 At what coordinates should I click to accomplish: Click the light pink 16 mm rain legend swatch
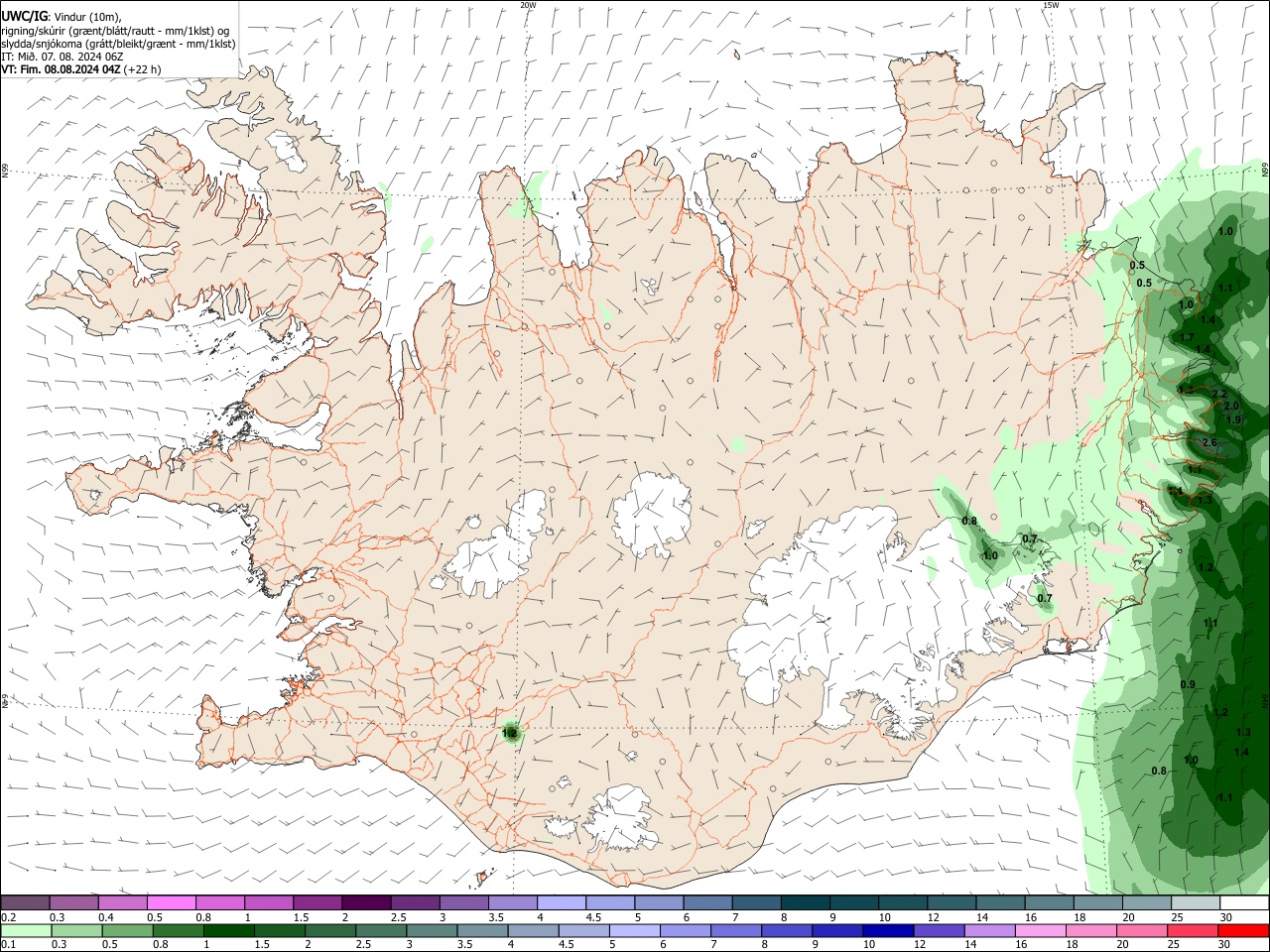1041,930
